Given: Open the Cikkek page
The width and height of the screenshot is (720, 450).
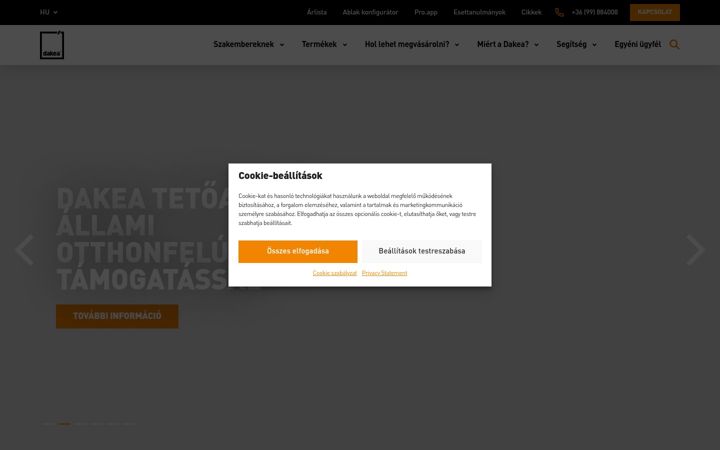Looking at the screenshot, I should click(x=531, y=12).
